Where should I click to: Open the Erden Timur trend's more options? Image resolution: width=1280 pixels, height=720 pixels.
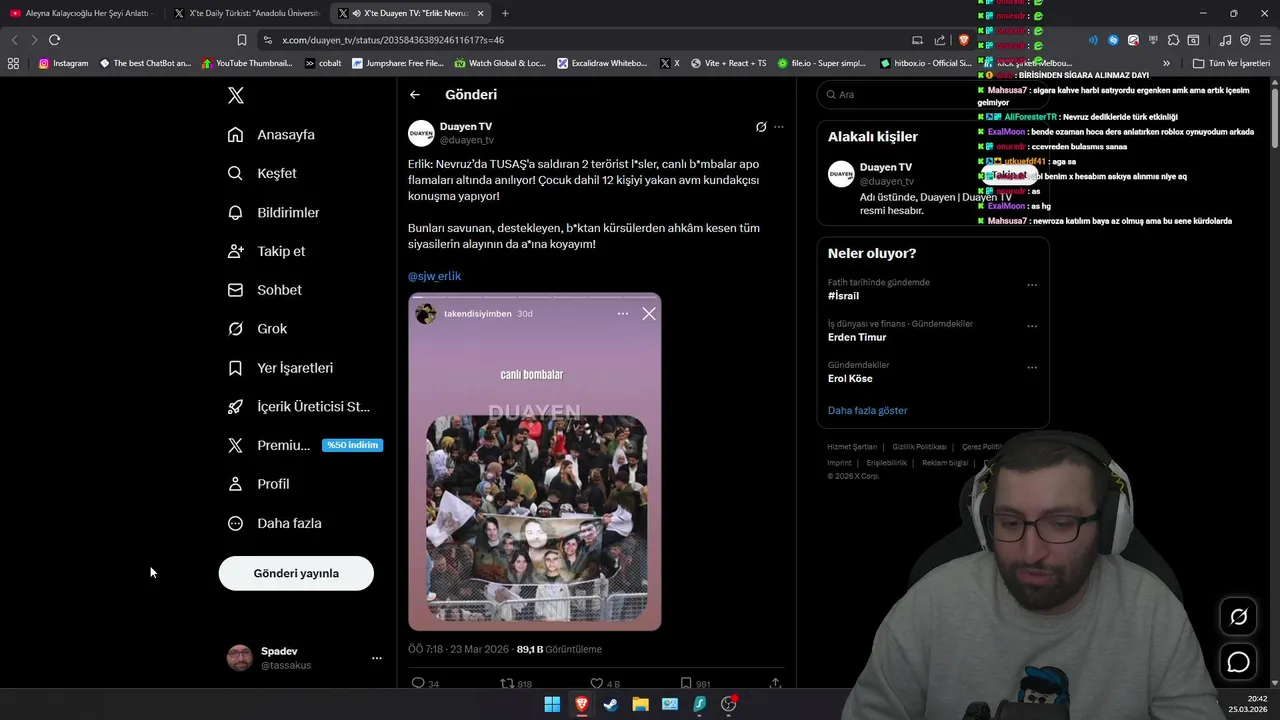pos(1032,326)
